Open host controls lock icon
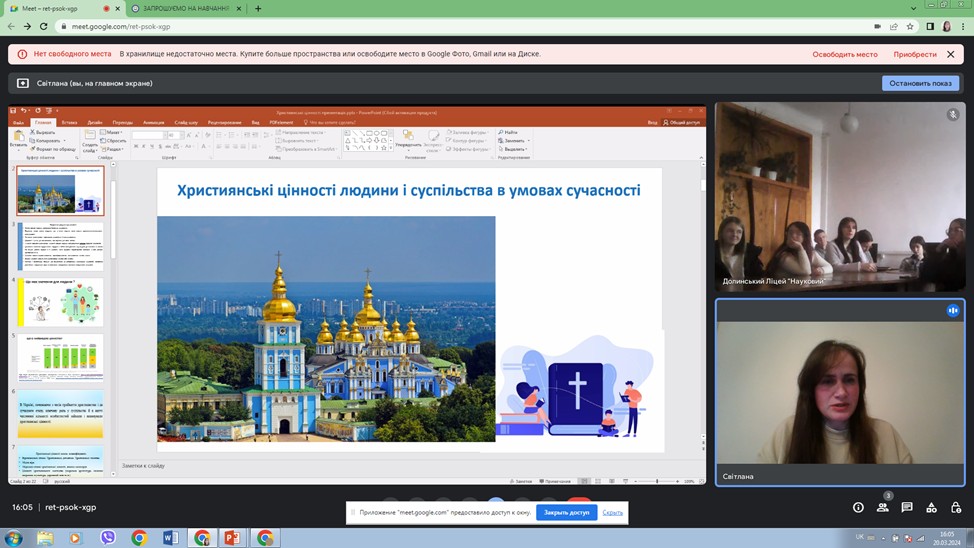 (955, 508)
